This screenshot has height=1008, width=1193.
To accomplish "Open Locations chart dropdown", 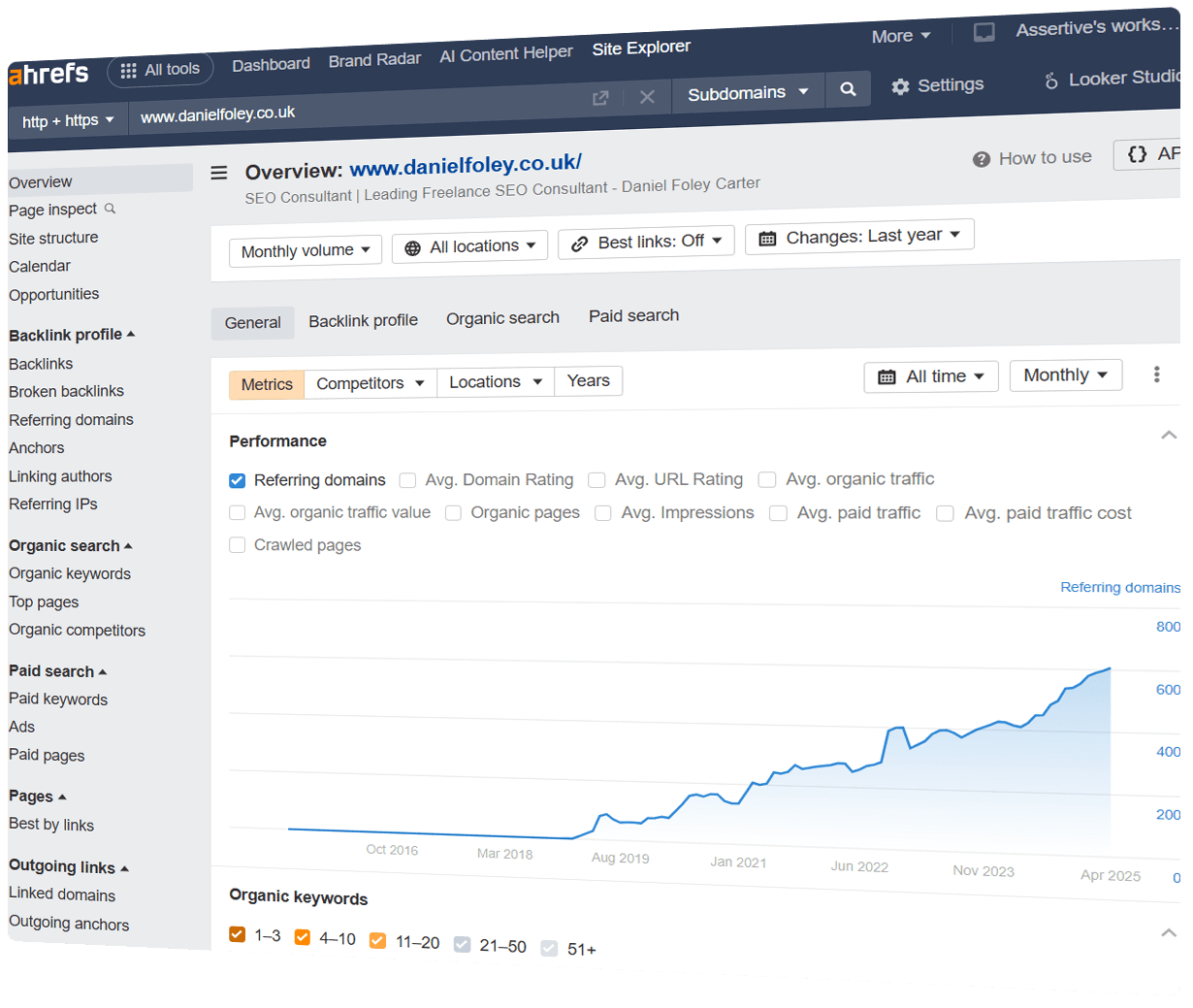I will point(496,382).
